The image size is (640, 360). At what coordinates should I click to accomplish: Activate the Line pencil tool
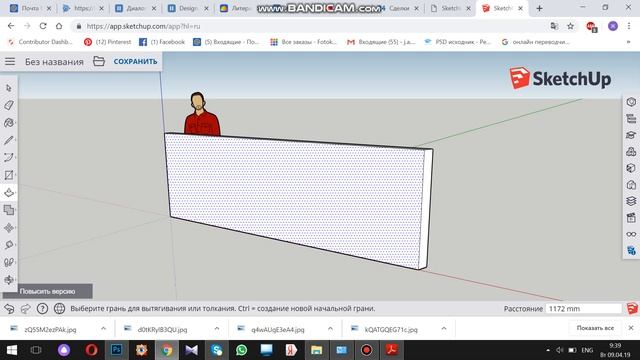(9, 140)
